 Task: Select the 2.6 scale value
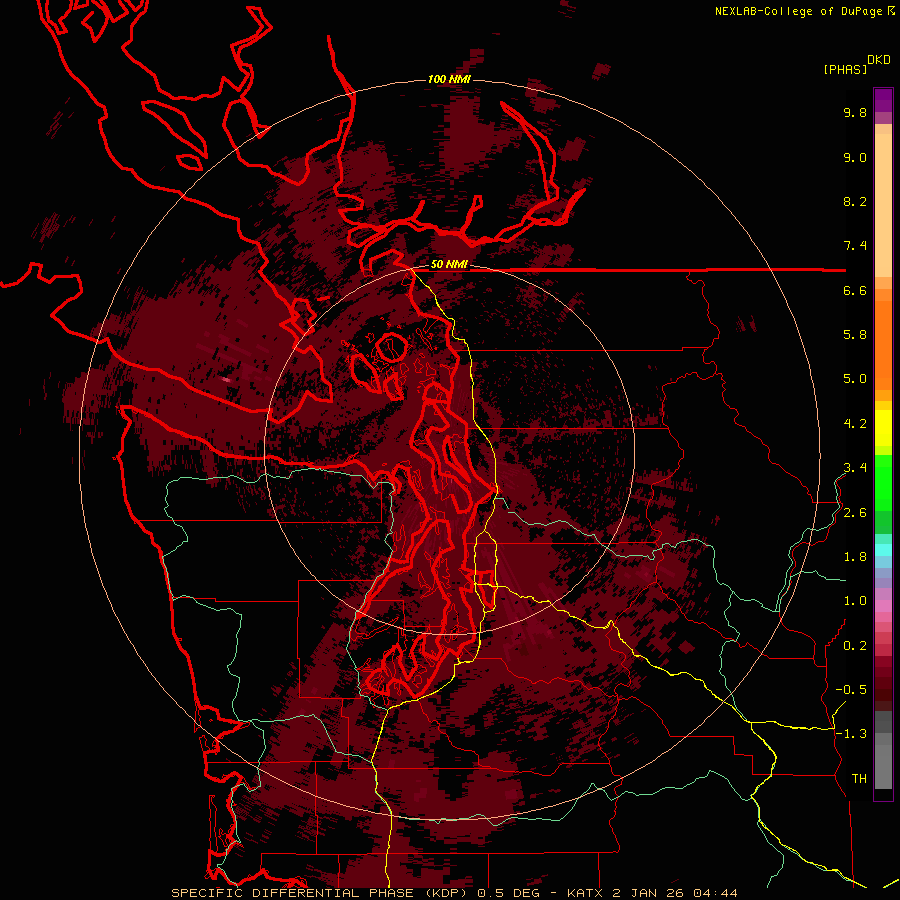855,513
